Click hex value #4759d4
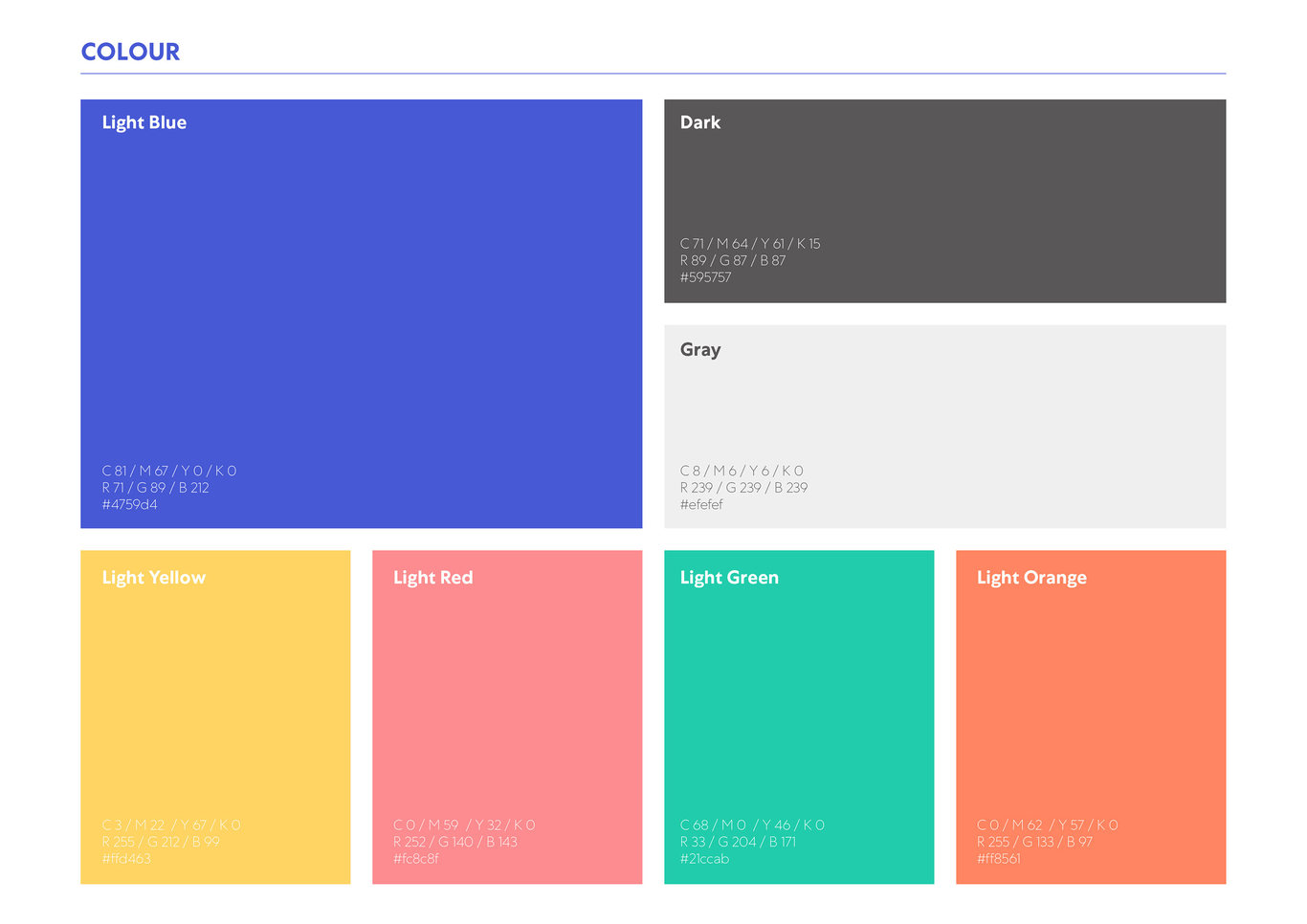Screen dimensions: 1307x924 [129, 505]
